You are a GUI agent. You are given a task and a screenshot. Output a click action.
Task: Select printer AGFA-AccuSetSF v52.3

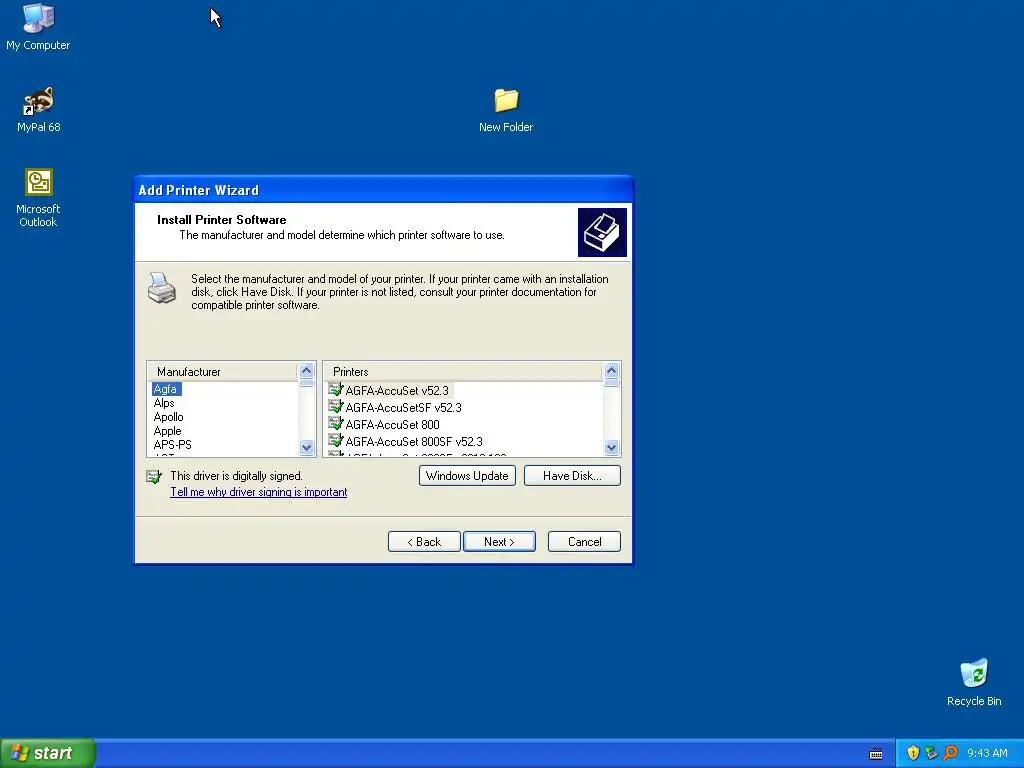[403, 408]
